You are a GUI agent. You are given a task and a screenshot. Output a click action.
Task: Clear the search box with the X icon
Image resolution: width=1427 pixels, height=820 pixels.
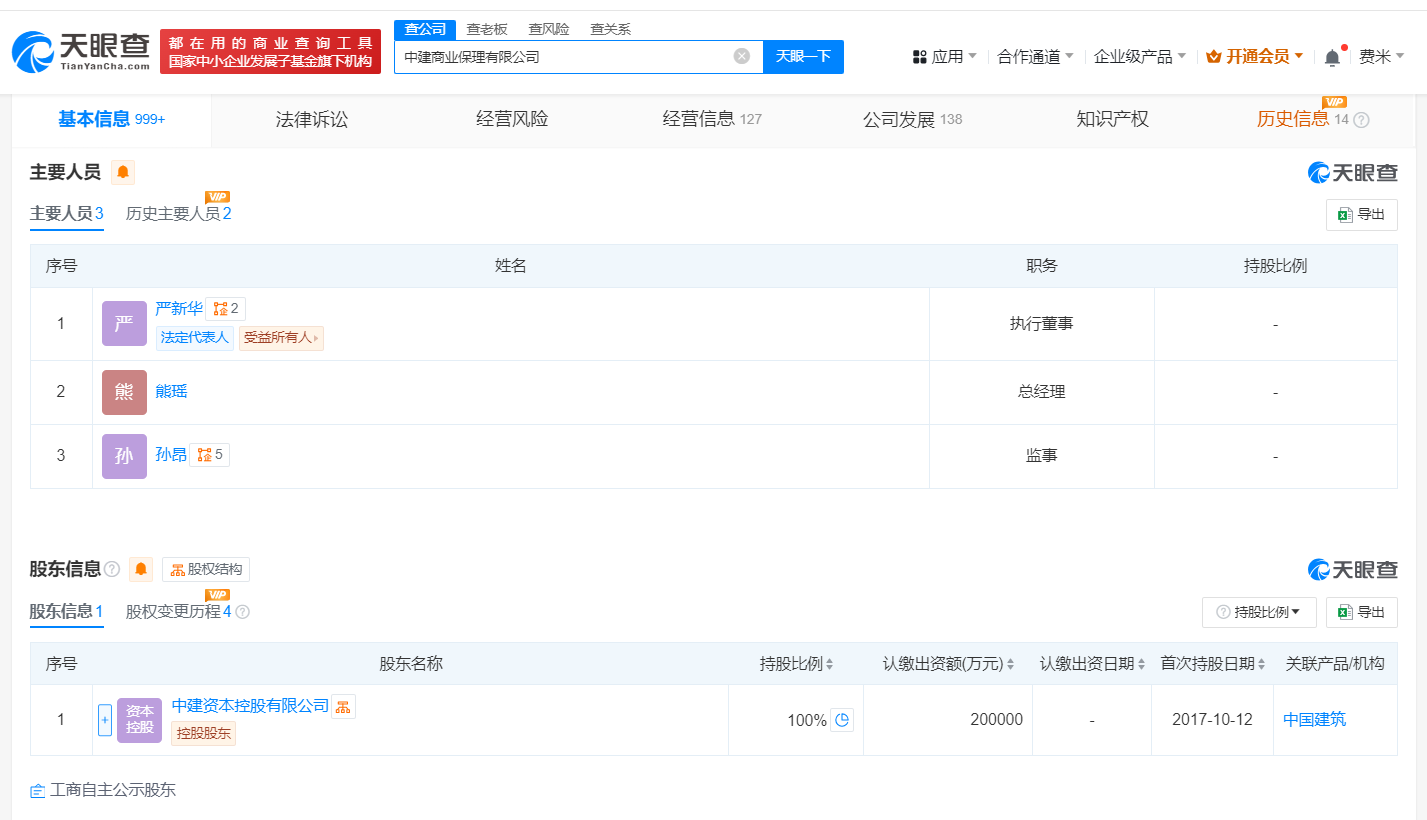[x=741, y=56]
